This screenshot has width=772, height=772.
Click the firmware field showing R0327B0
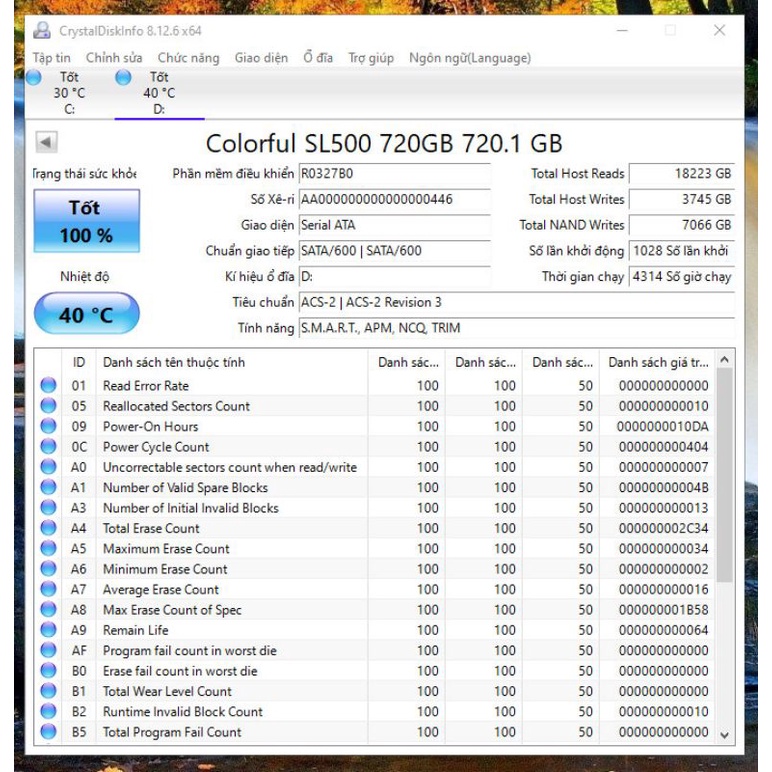point(394,173)
